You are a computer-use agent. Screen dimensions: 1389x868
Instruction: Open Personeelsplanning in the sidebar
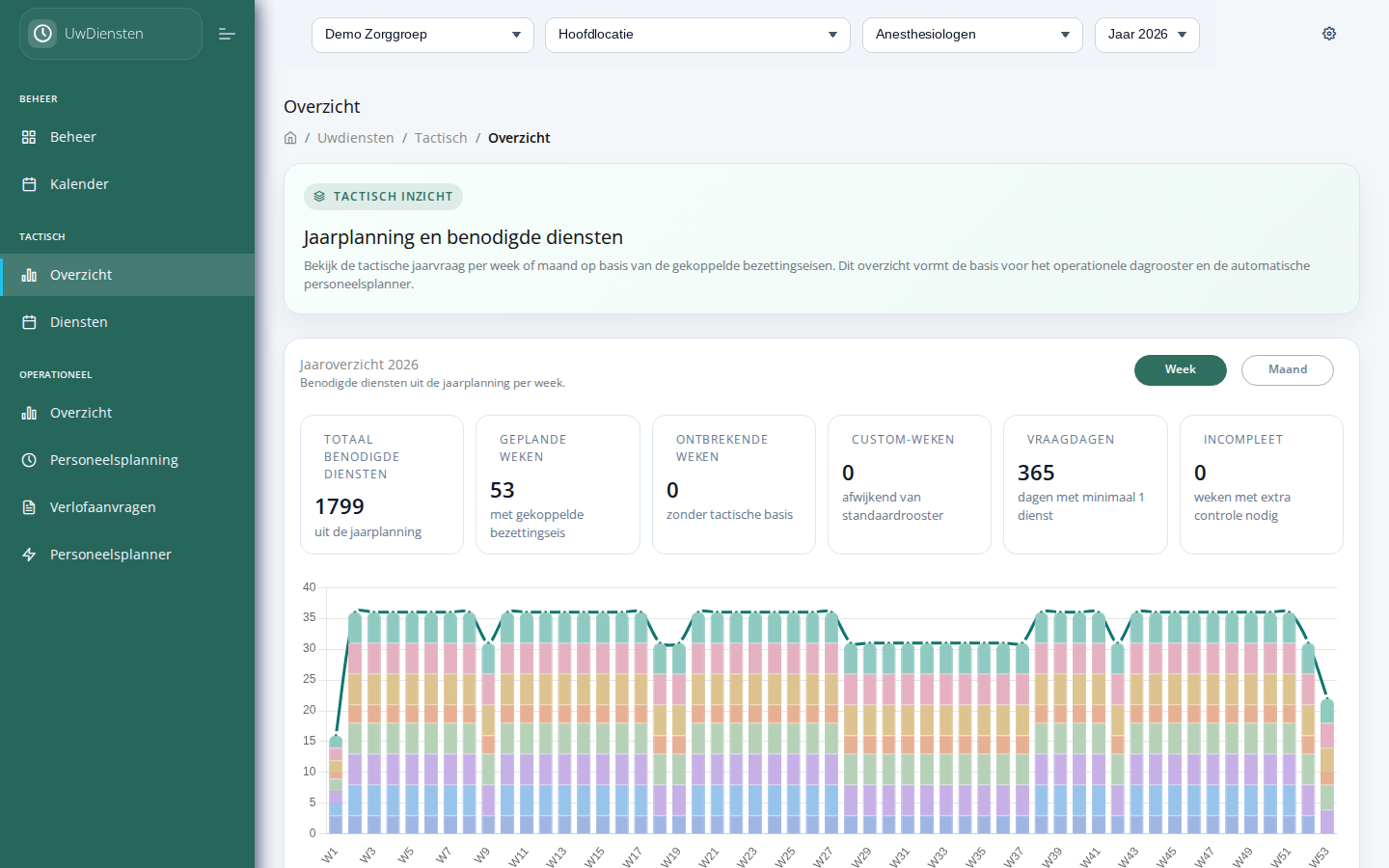[x=127, y=460]
